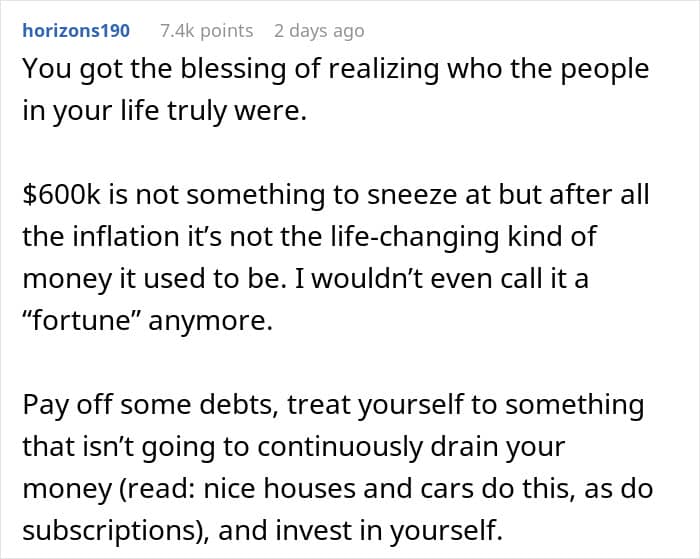Click the word 'anymore.' after fortune
Image resolution: width=700 pixels, height=559 pixels.
210,322
